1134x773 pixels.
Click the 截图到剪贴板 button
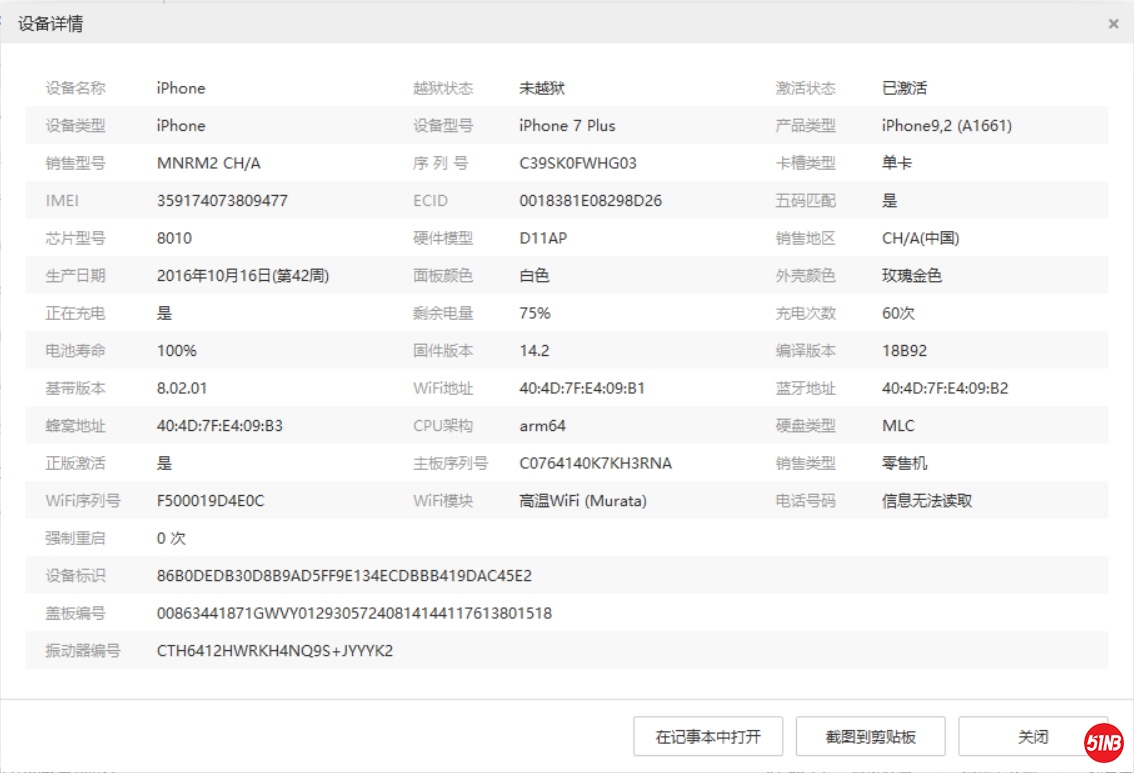coord(871,736)
